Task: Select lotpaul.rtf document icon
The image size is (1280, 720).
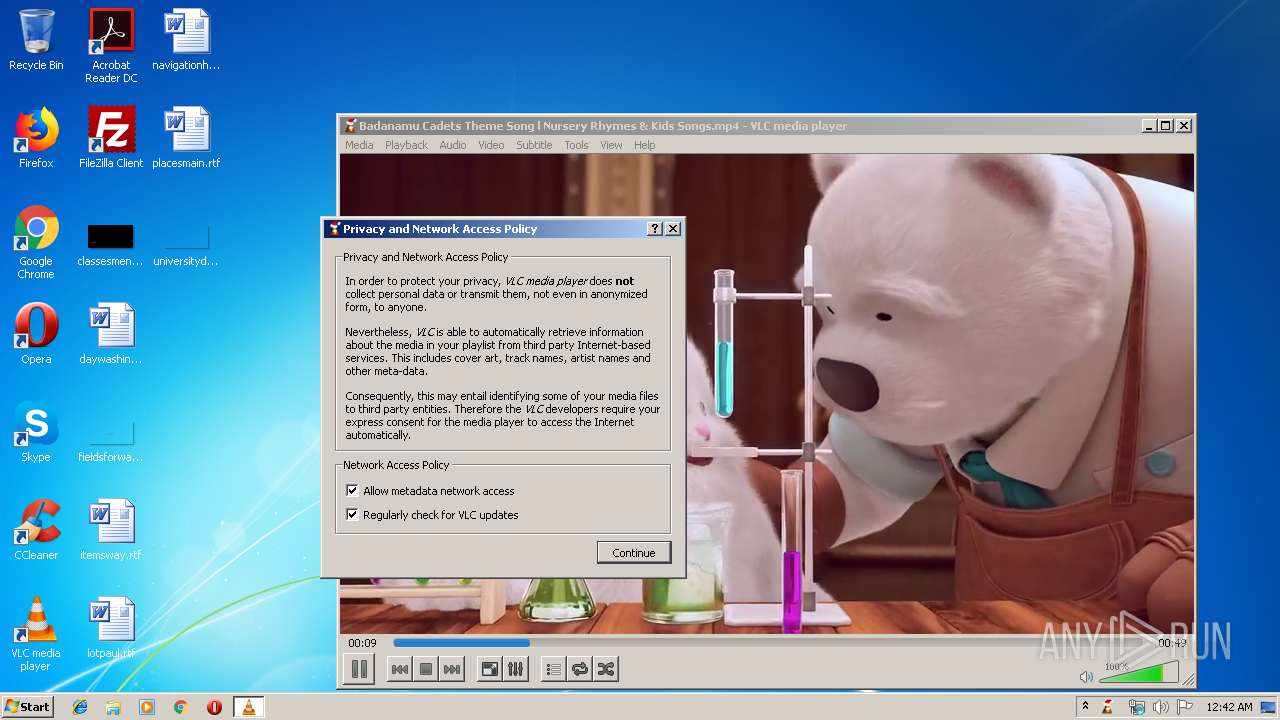Action: [111, 628]
